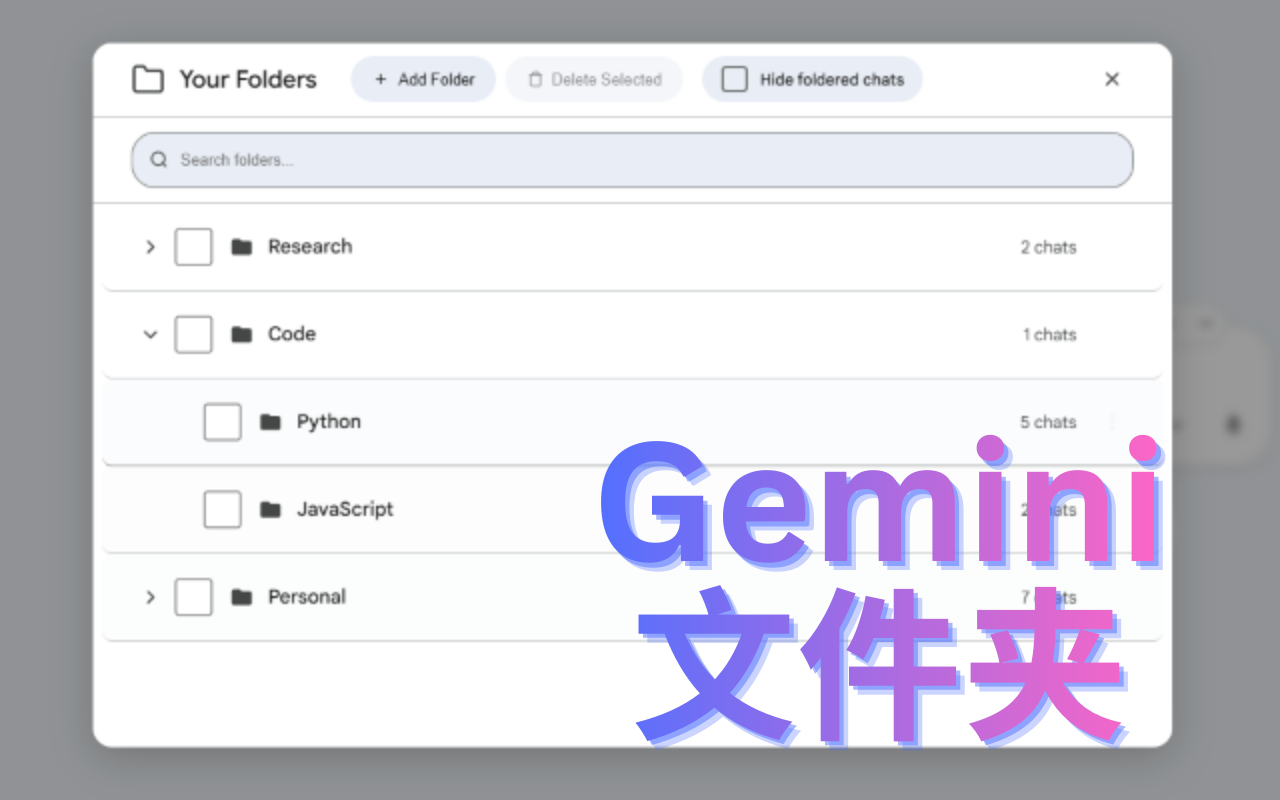
Task: Click the Python folder icon
Action: (270, 422)
